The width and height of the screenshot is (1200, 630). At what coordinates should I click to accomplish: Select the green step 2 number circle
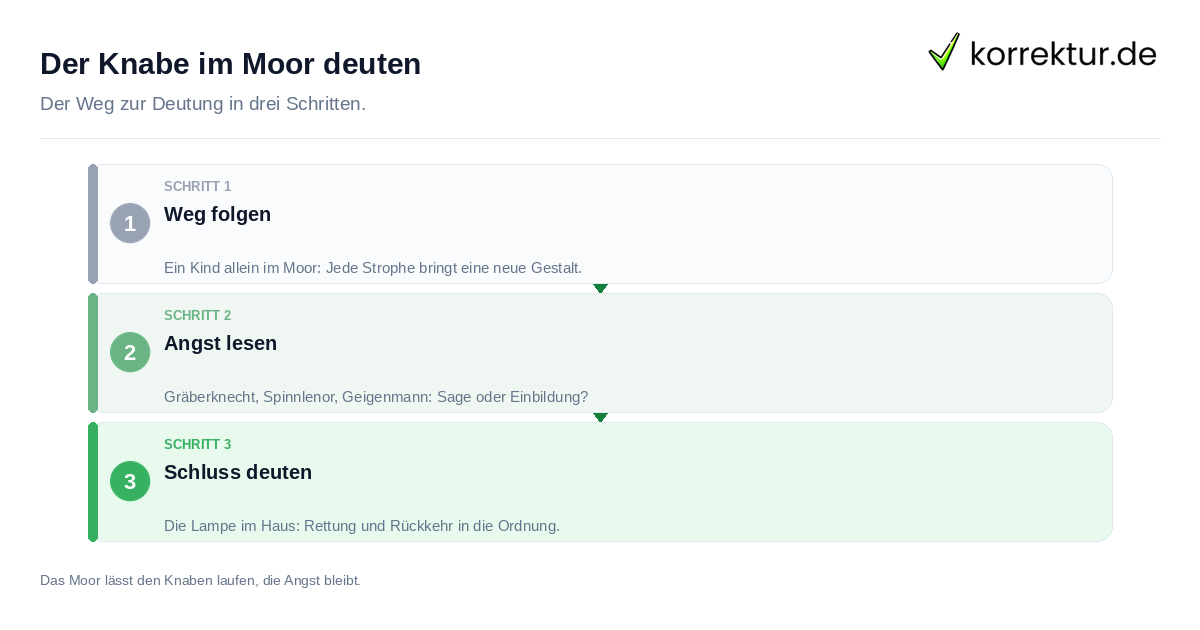pos(130,352)
